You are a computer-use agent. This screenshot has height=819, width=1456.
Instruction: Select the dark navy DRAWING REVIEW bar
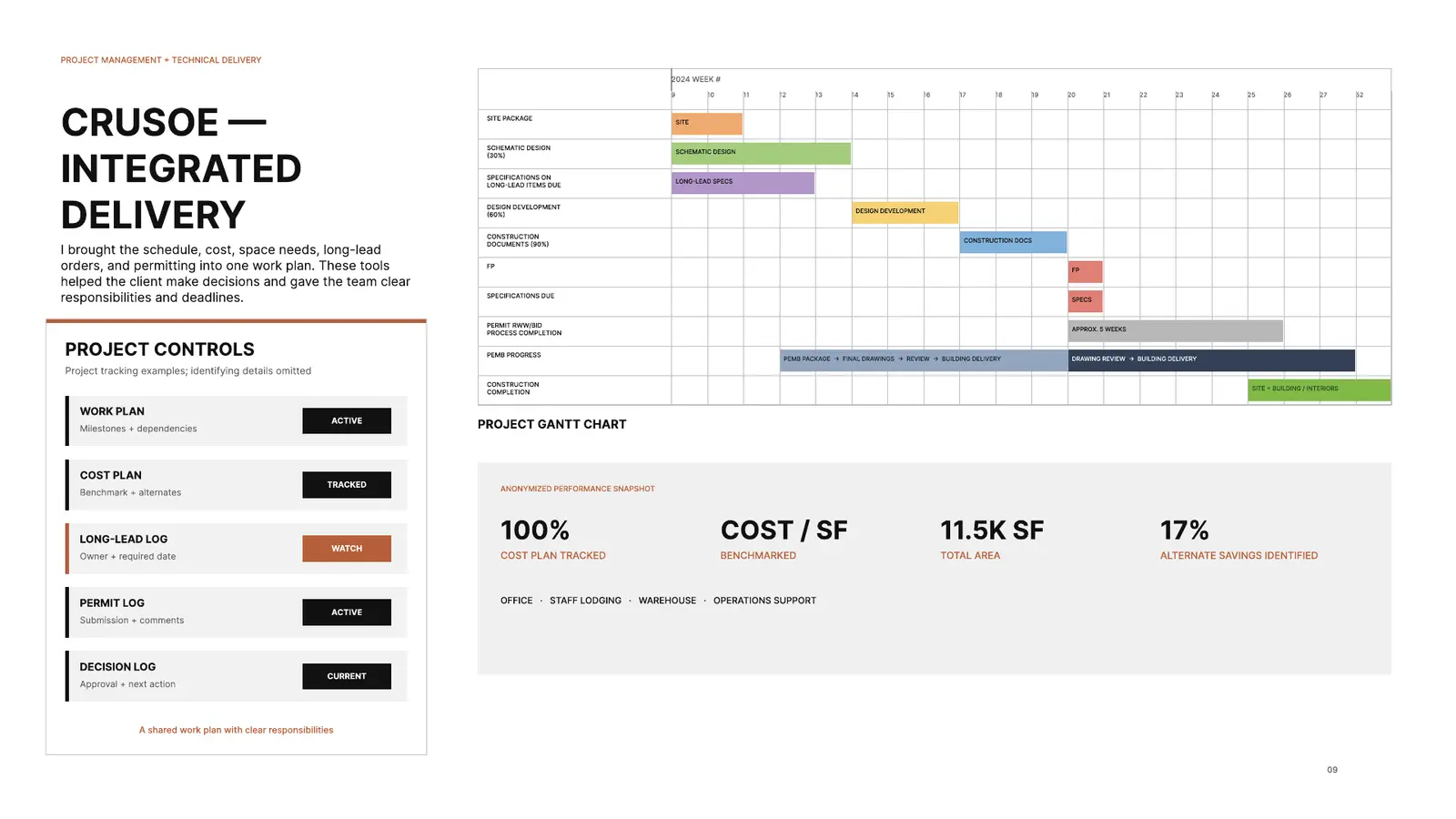pyautogui.click(x=1211, y=359)
